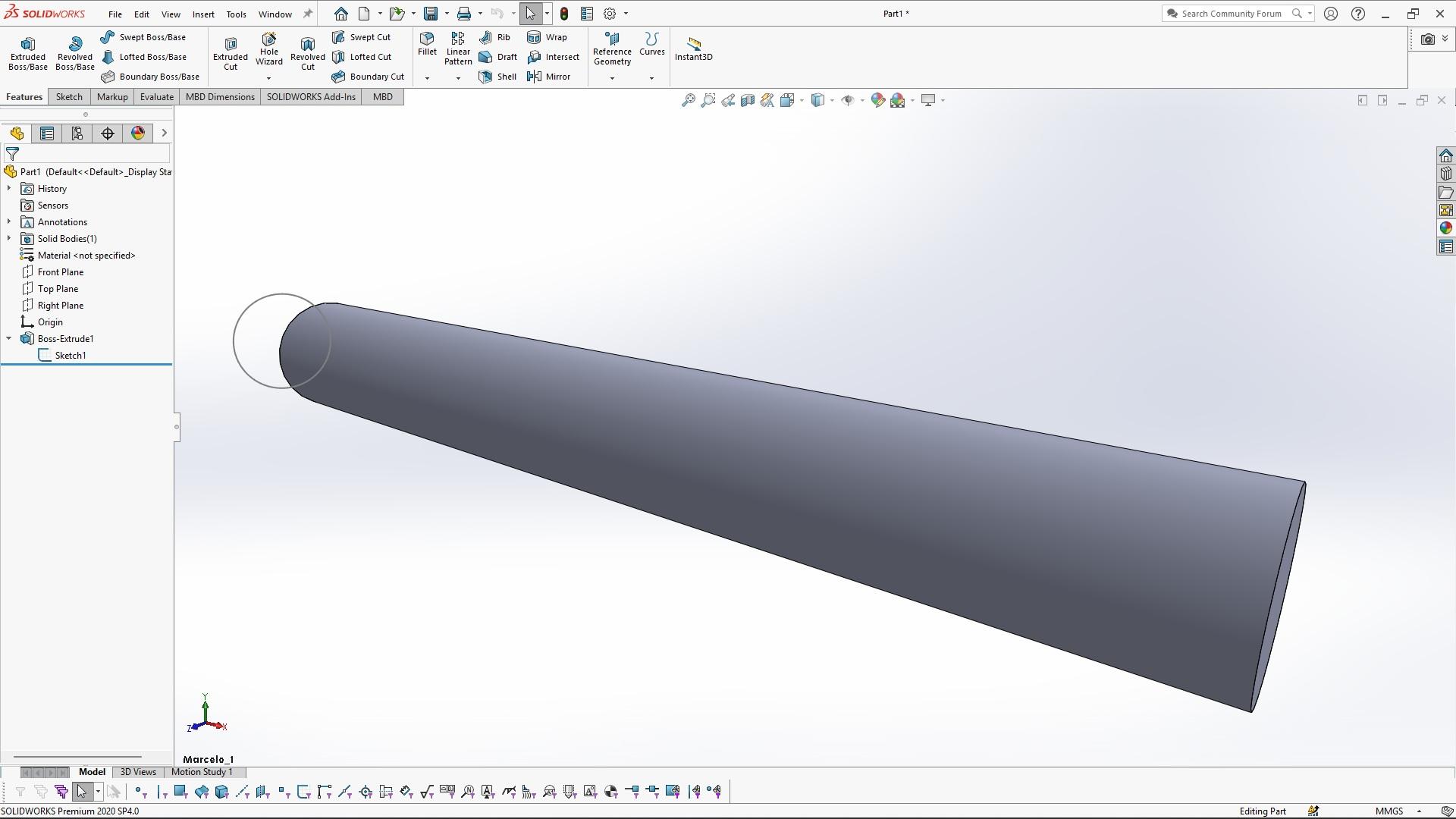Viewport: 1456px width, 819px height.
Task: Toggle Instant3D mode
Action: coord(693,49)
